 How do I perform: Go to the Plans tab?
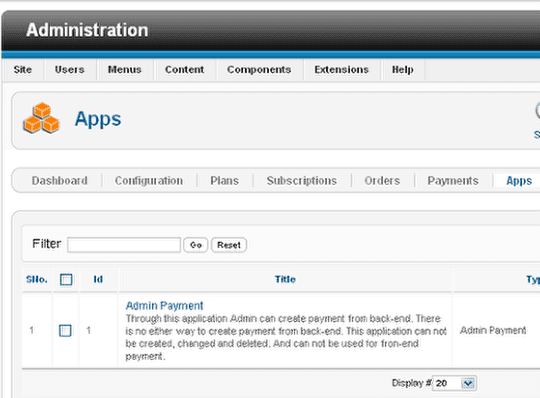[225, 181]
